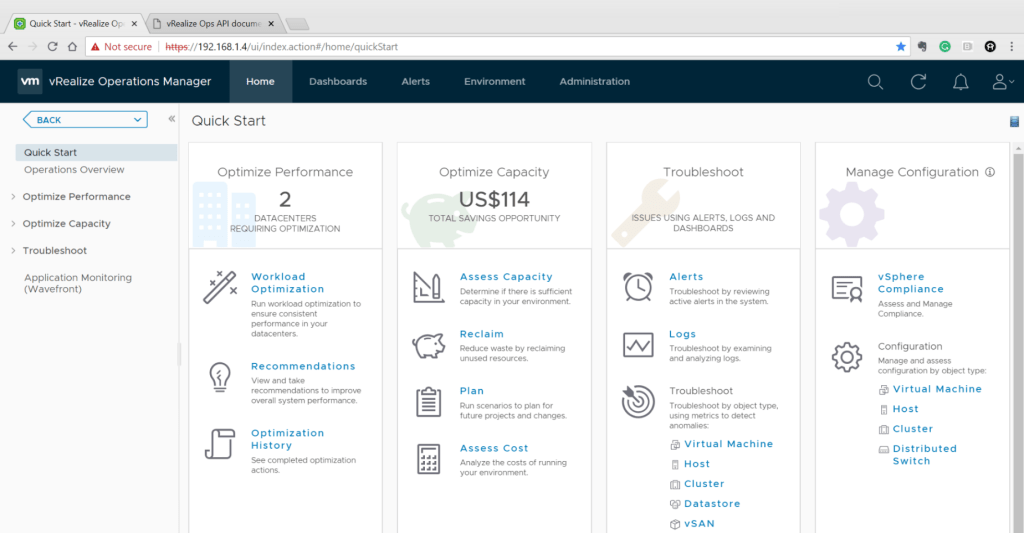Open the BACK dropdown in sidebar
The width and height of the screenshot is (1024, 533).
pos(85,120)
